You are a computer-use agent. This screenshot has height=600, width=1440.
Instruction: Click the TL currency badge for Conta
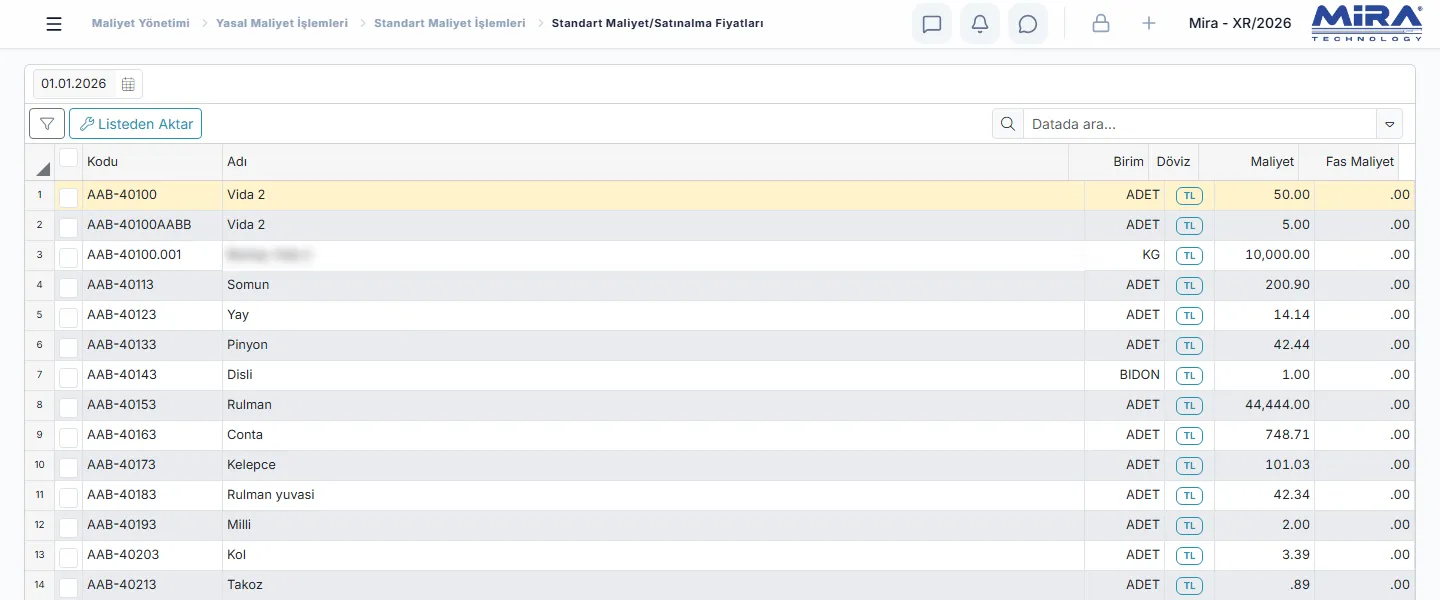click(1189, 436)
